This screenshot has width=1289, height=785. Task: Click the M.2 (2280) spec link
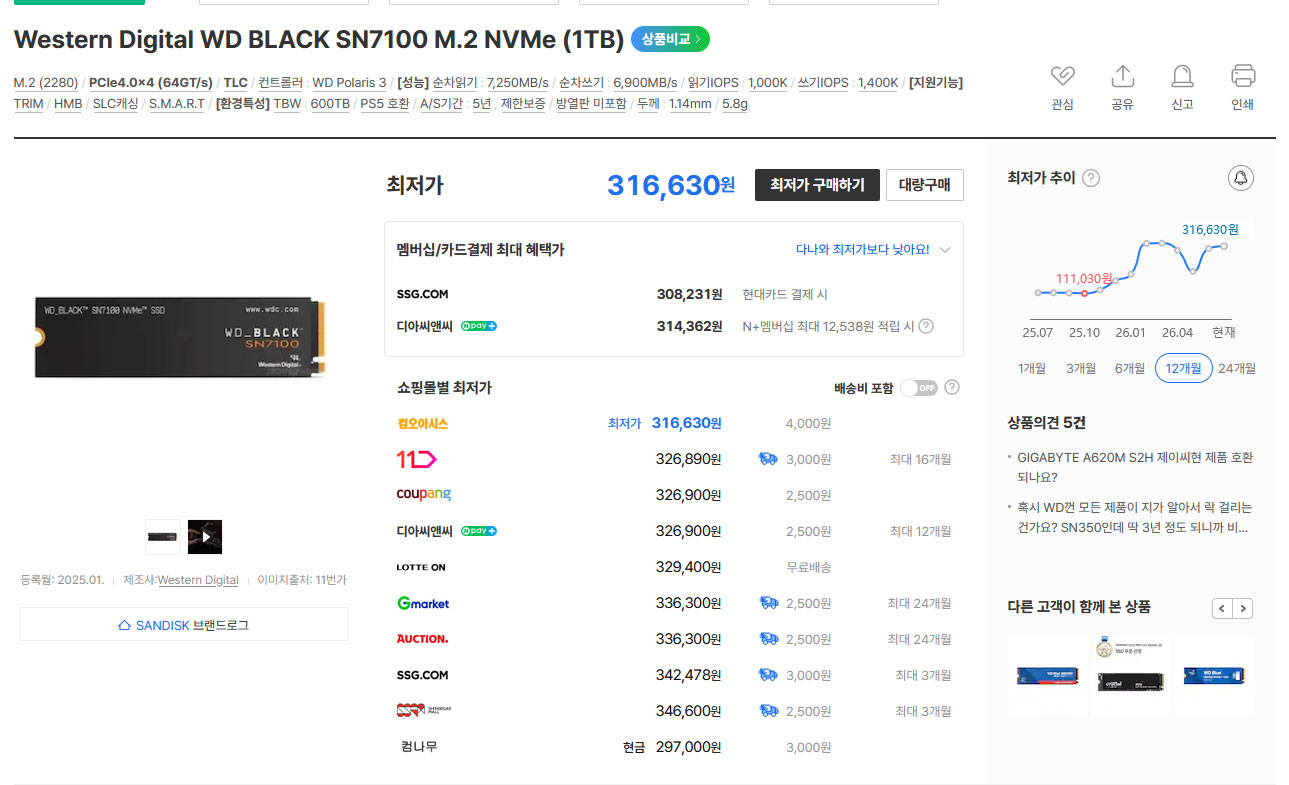[46, 82]
